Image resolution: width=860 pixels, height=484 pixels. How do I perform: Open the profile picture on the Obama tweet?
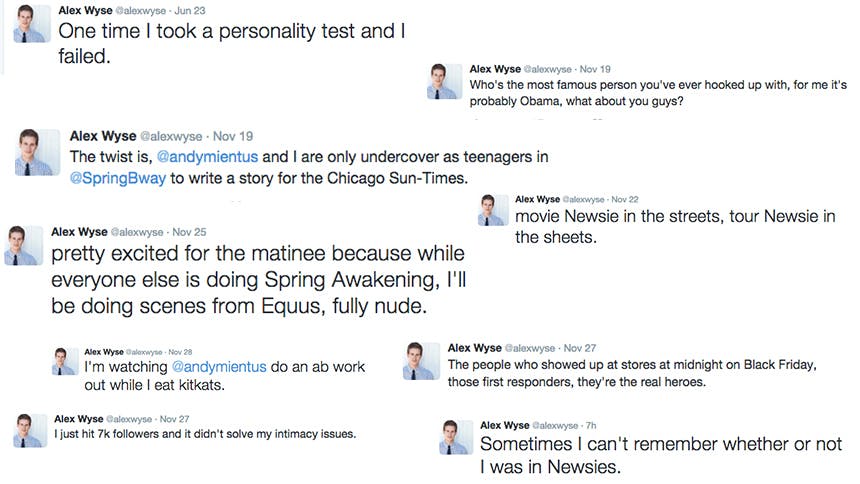(445, 80)
